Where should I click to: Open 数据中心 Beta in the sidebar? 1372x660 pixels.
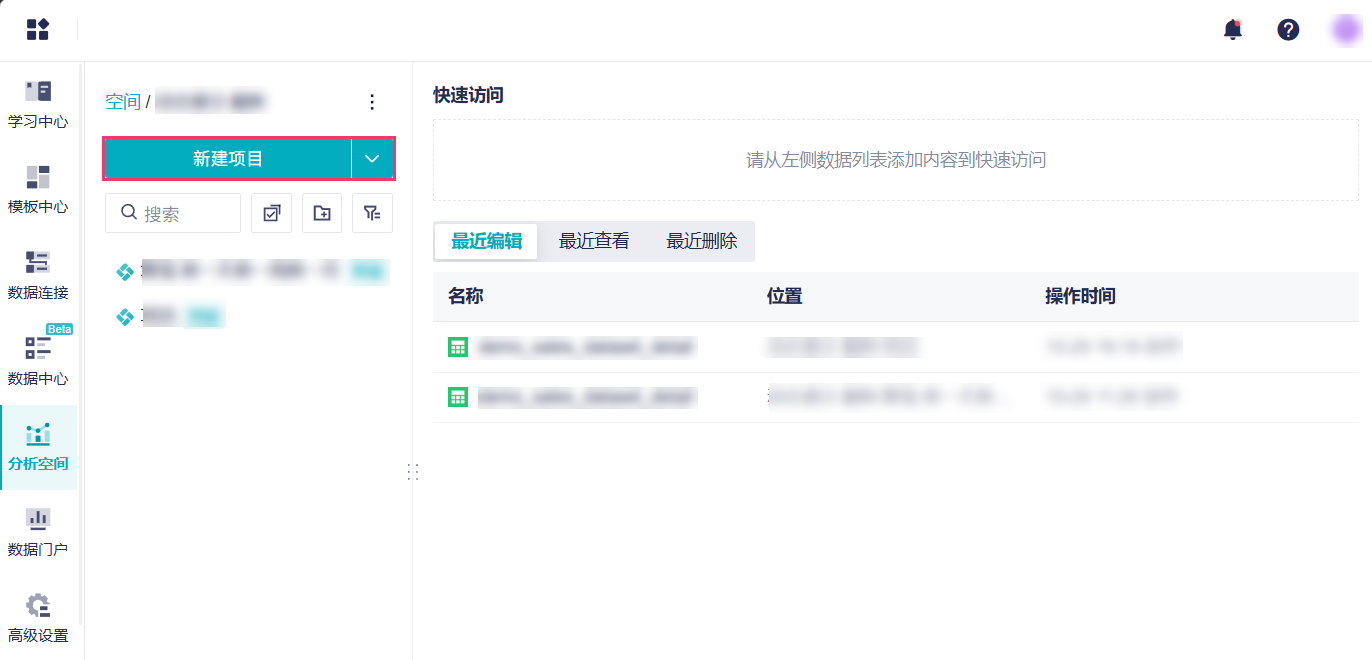(38, 361)
